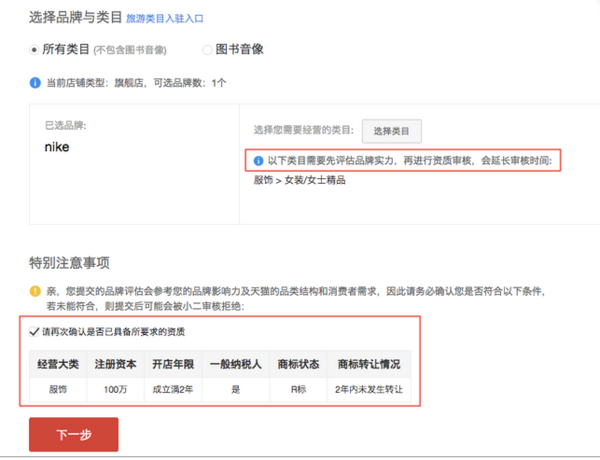The image size is (600, 460).
Task: Click the 选择品牌与类目 heading
Action: 75,17
